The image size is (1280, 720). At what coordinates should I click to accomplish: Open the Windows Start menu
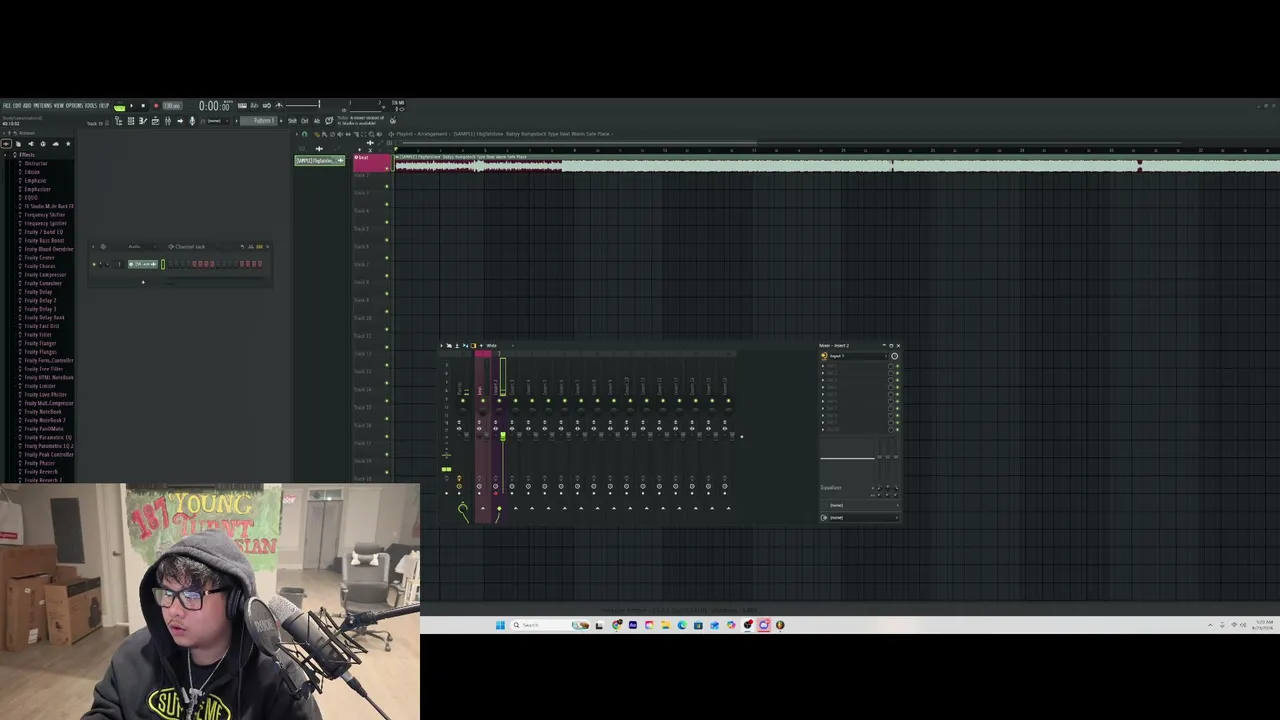500,625
